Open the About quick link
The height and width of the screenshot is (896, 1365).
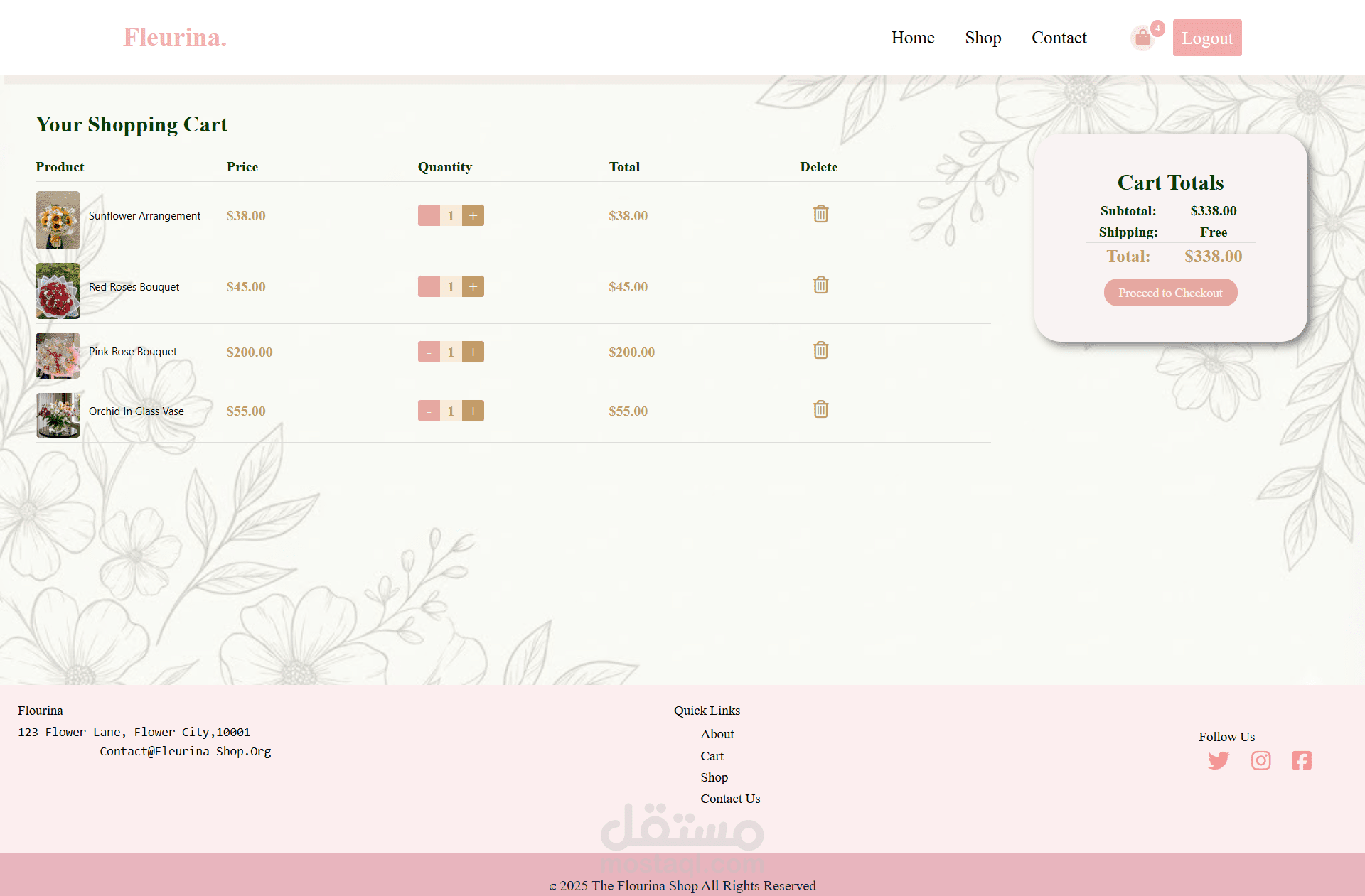coord(717,734)
